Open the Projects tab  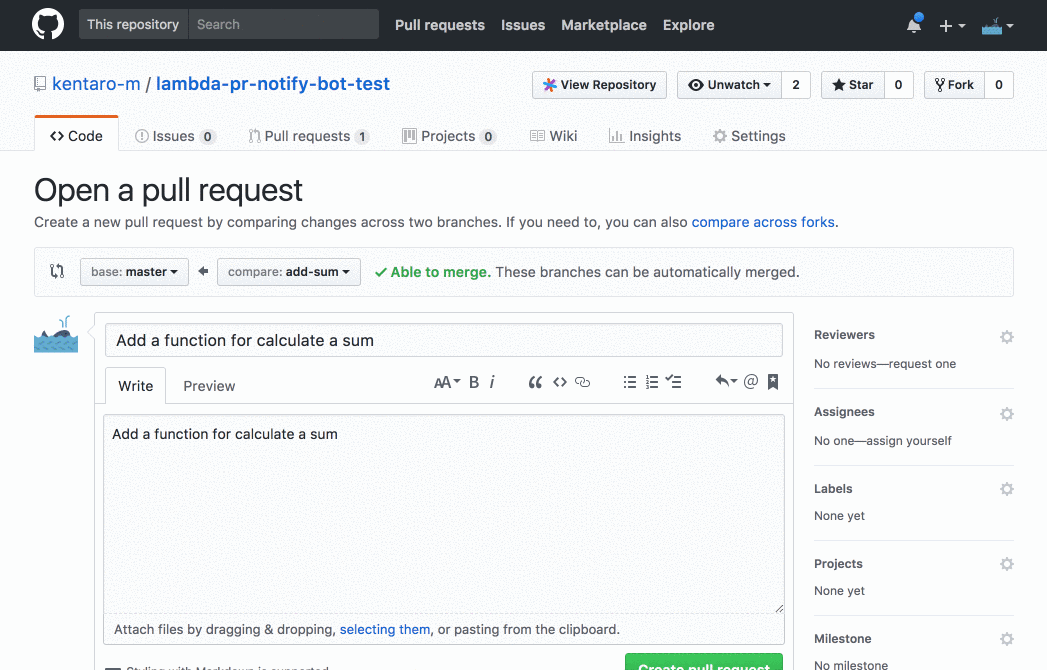449,136
